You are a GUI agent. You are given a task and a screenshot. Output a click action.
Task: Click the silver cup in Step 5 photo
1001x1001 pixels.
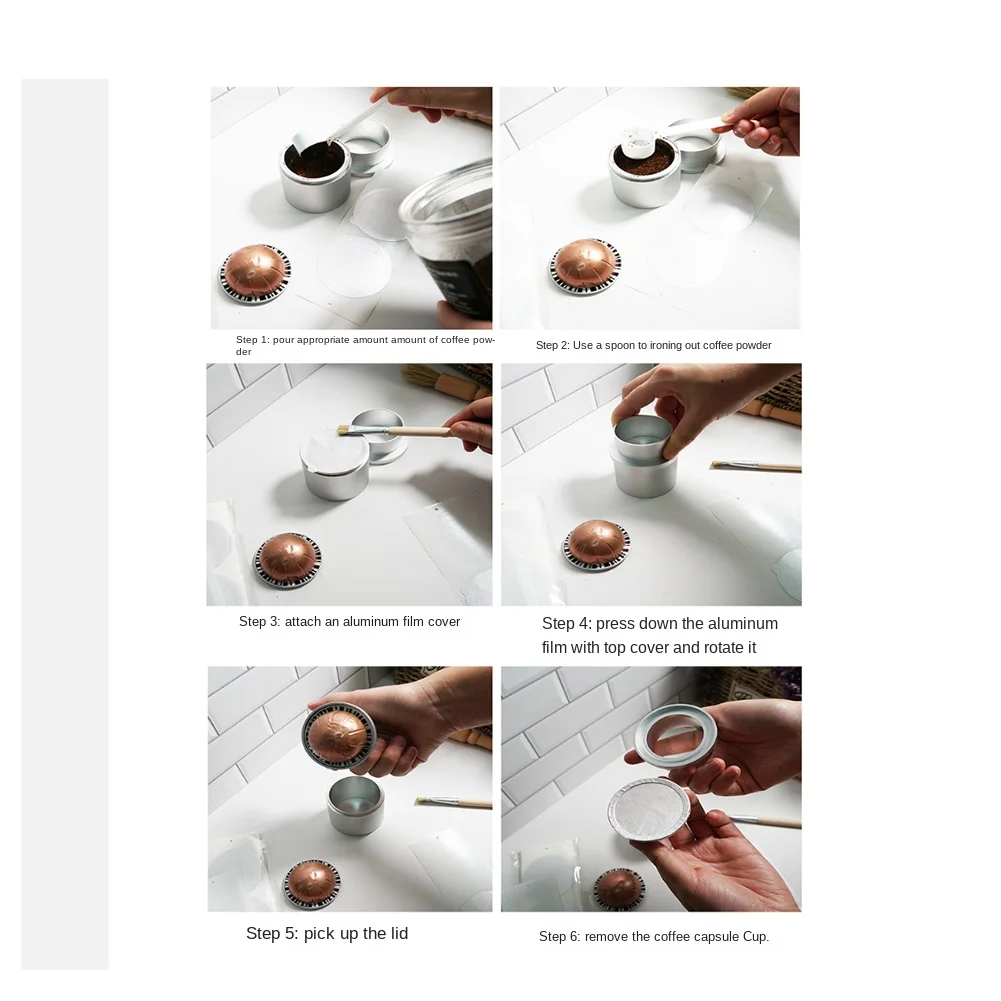pos(355,804)
